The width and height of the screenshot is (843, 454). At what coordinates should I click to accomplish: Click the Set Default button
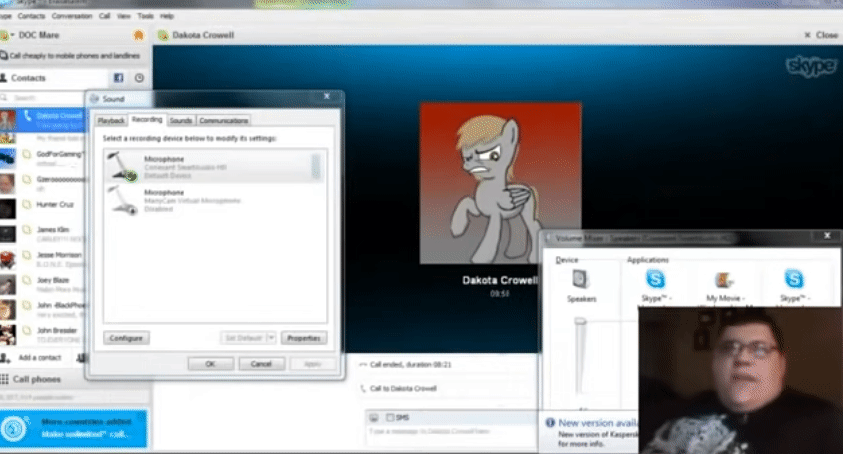click(244, 338)
